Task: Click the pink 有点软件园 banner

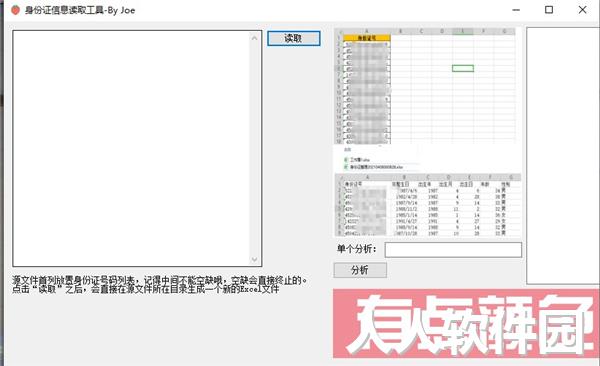Action: coord(466,324)
